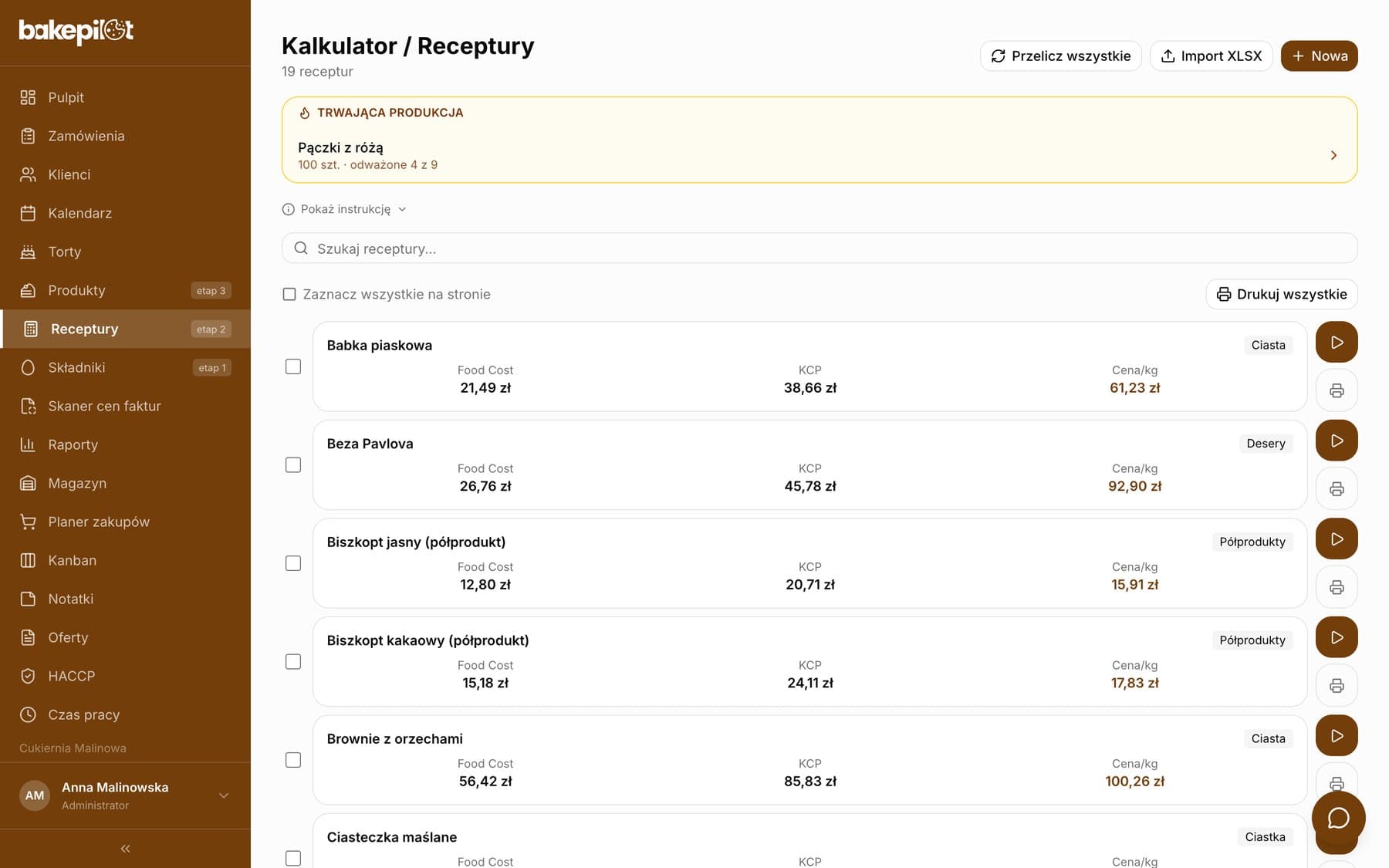1389x868 pixels.
Task: Open the Brownie z orzechami recipe card
Action: 809,760
